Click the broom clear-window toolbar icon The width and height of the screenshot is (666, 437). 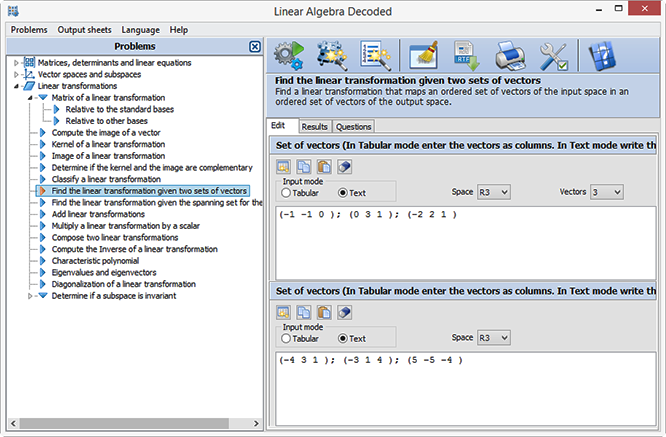(424, 55)
